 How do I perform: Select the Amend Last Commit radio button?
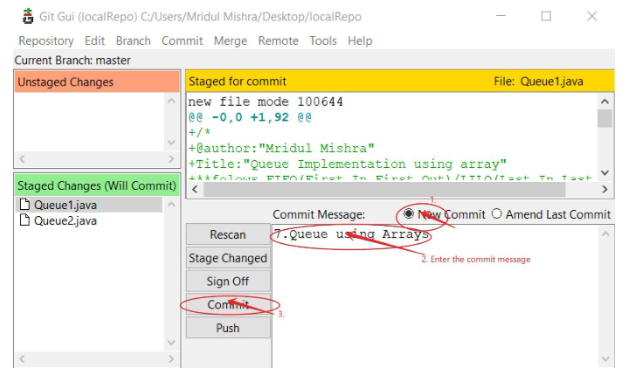coord(497,214)
